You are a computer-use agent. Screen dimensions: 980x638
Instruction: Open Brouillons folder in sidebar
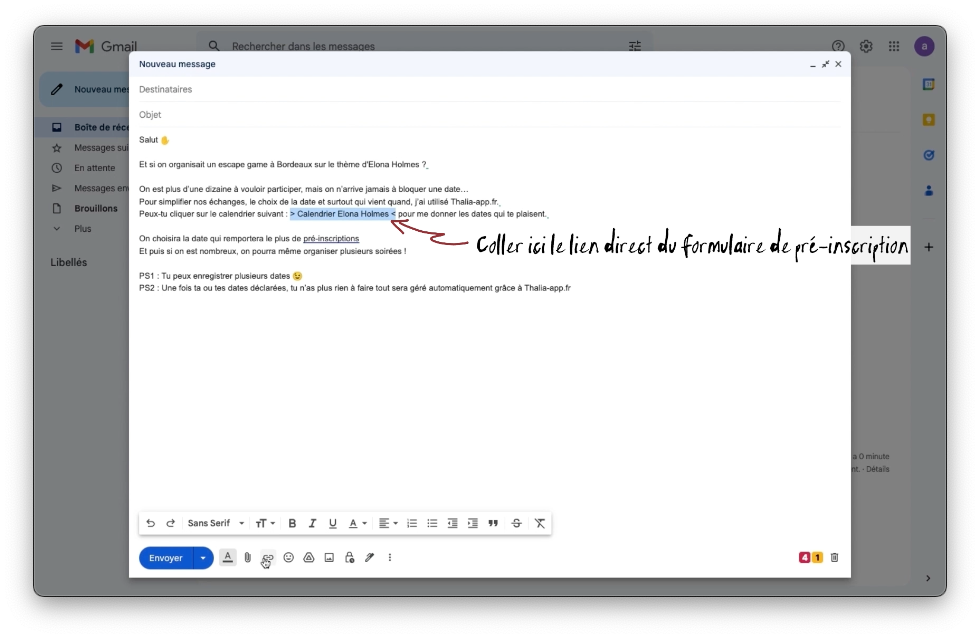point(96,209)
